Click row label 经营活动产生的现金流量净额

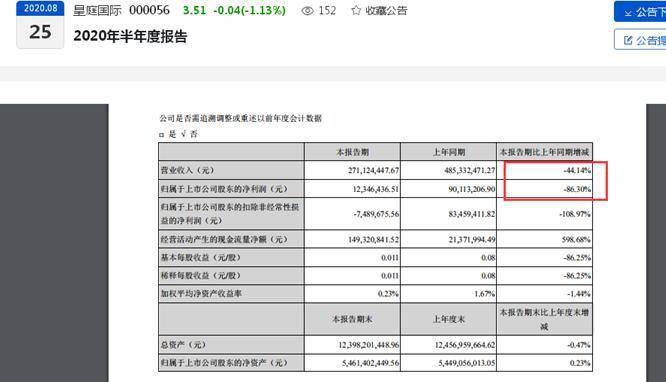click(224, 240)
